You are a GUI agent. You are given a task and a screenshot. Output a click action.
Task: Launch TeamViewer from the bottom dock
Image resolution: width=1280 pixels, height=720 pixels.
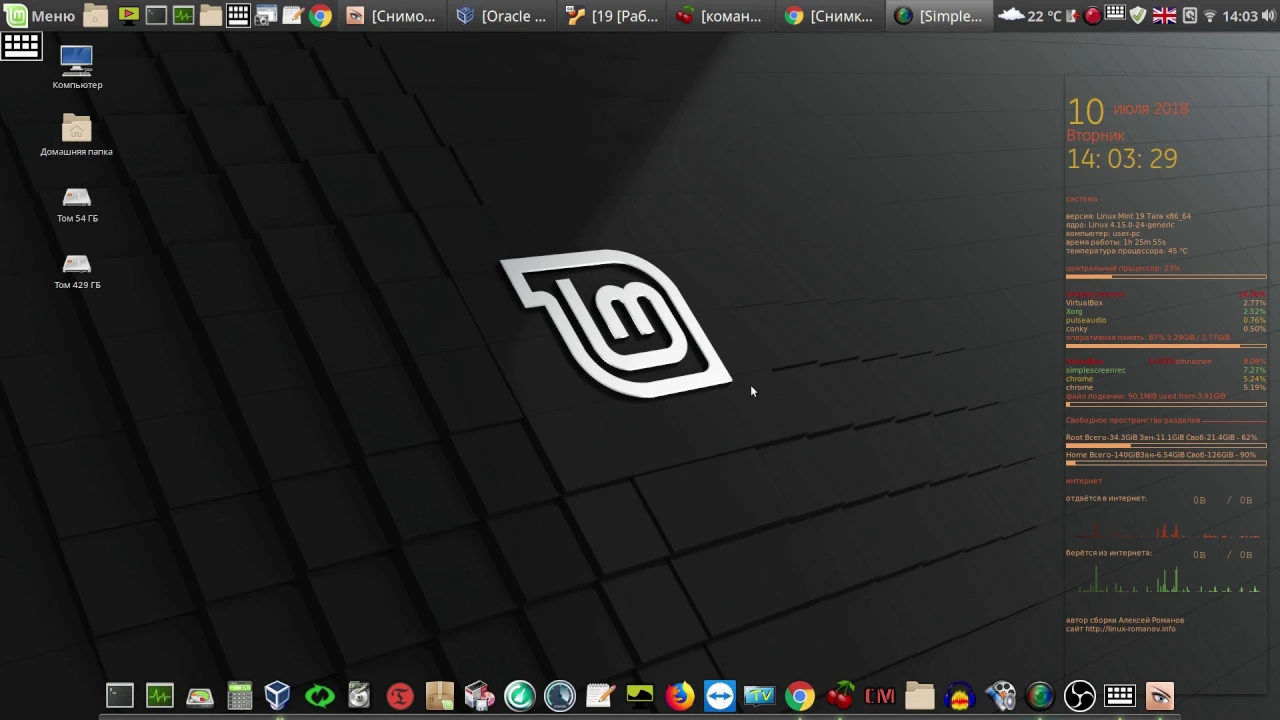coord(720,695)
